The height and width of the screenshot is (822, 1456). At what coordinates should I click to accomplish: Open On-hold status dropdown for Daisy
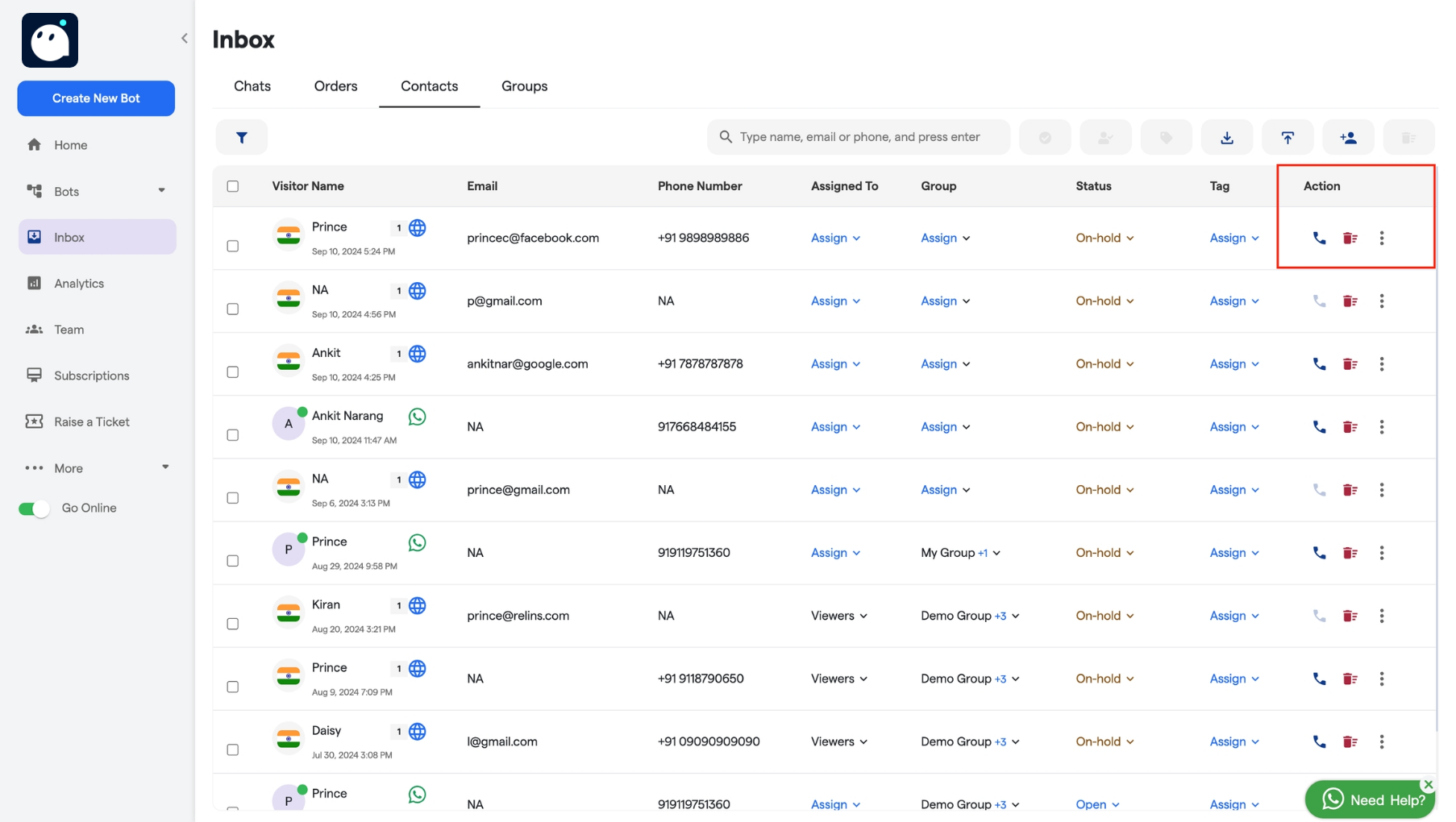pyautogui.click(x=1105, y=741)
